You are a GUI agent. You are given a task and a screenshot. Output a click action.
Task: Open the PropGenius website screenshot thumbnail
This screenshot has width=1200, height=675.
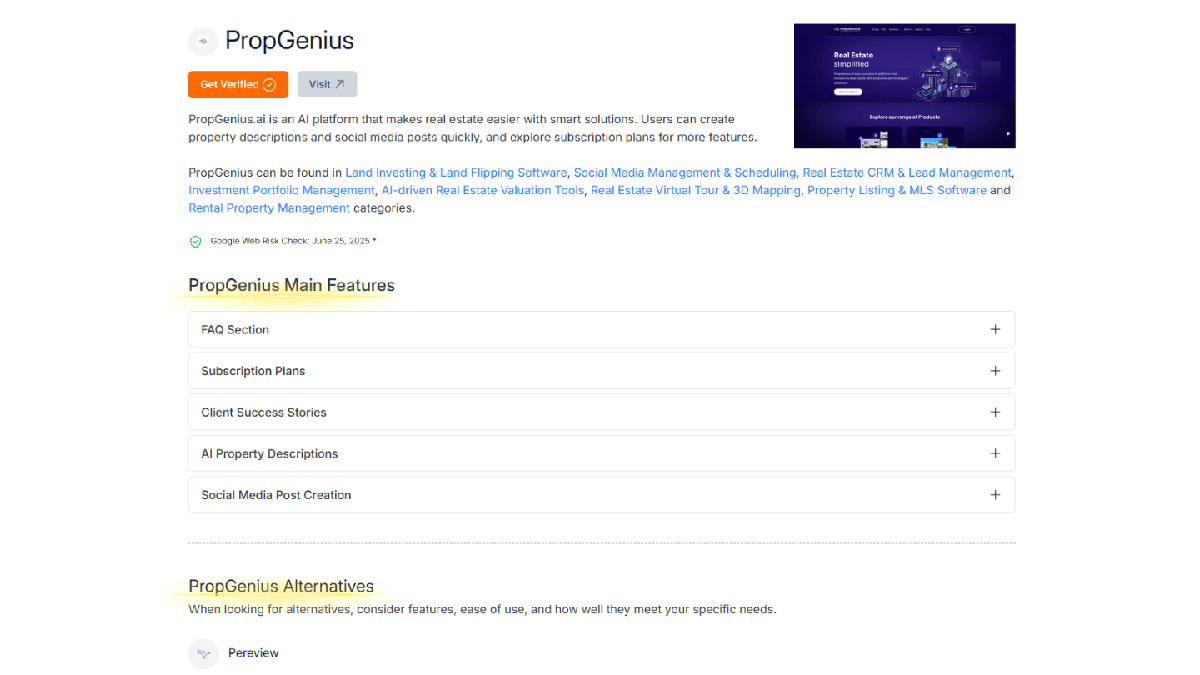click(x=904, y=86)
